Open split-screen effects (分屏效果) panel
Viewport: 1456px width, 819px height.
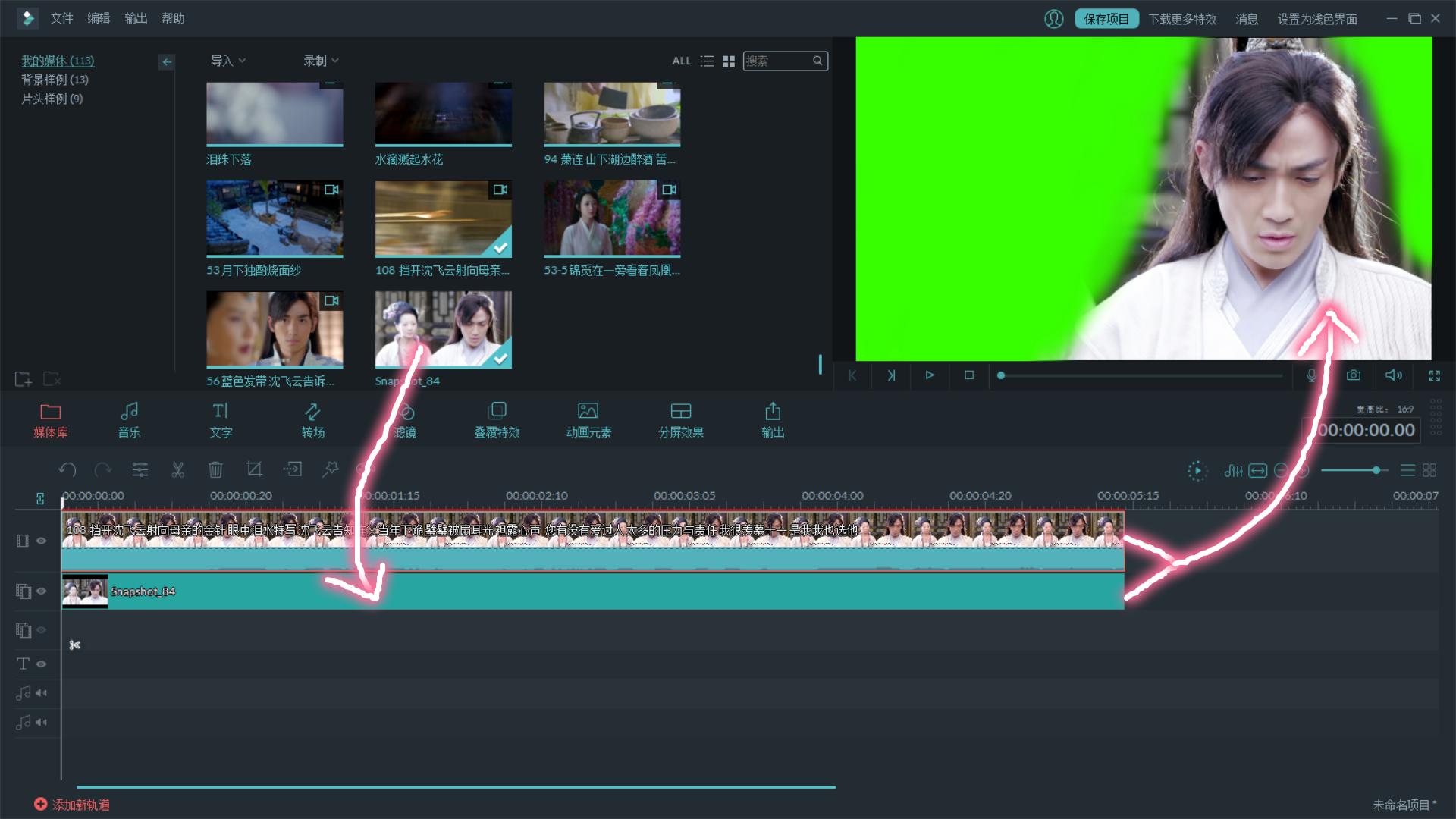coord(680,419)
